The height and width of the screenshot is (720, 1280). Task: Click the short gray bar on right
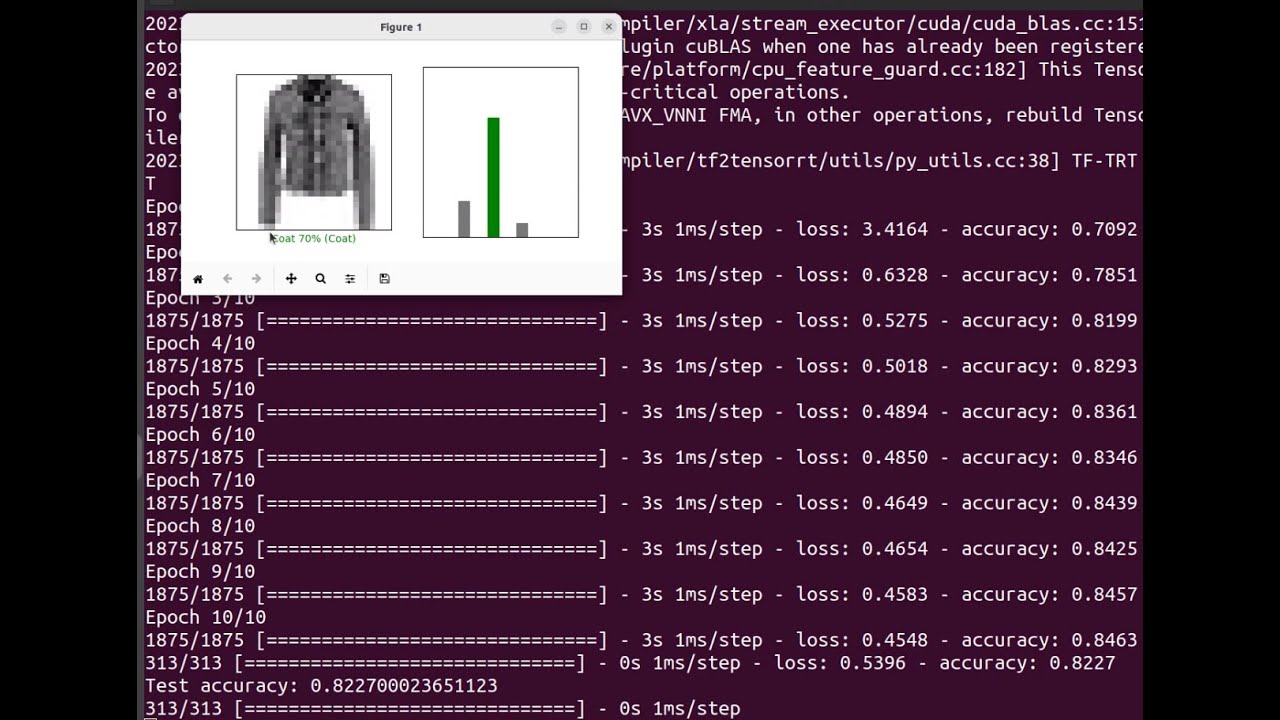(522, 230)
